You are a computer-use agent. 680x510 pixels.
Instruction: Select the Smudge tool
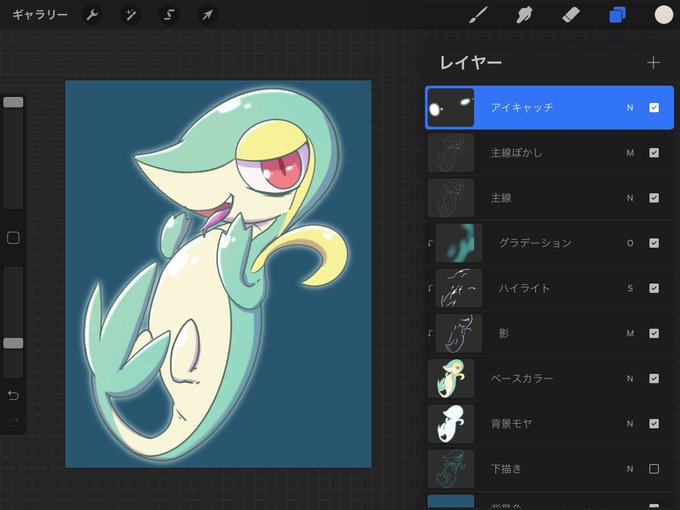tap(524, 15)
